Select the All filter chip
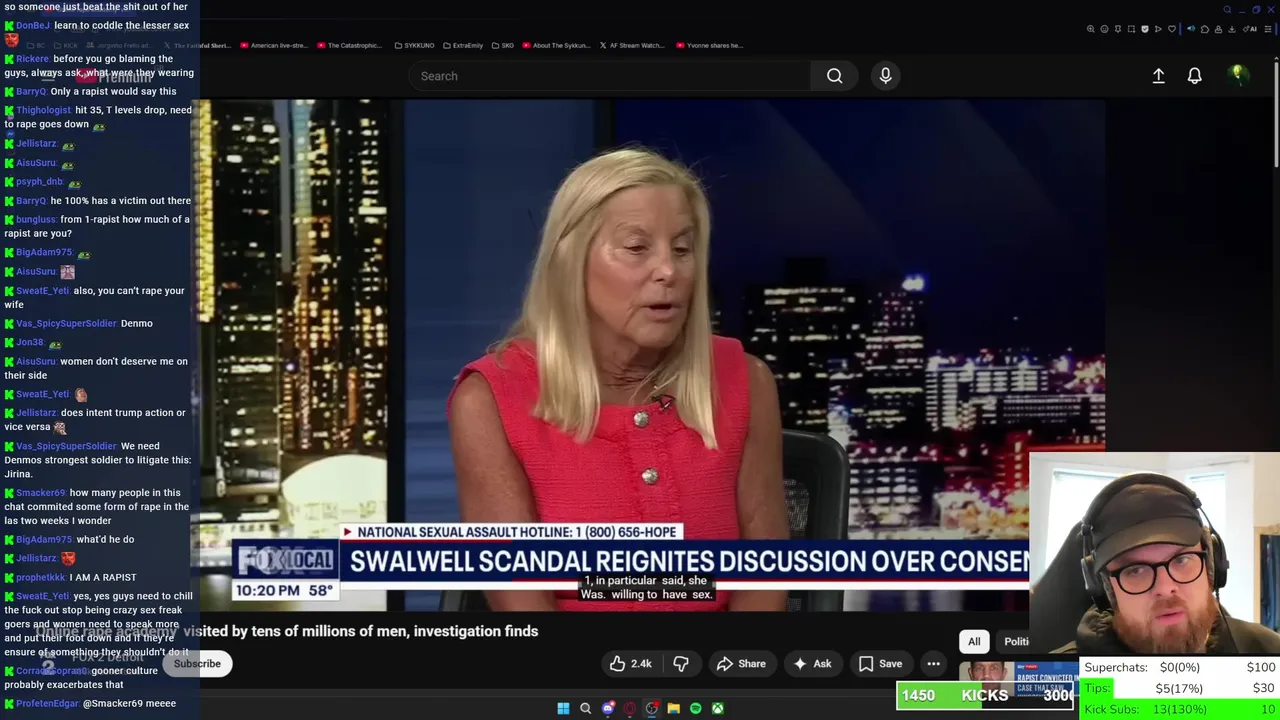 [974, 642]
